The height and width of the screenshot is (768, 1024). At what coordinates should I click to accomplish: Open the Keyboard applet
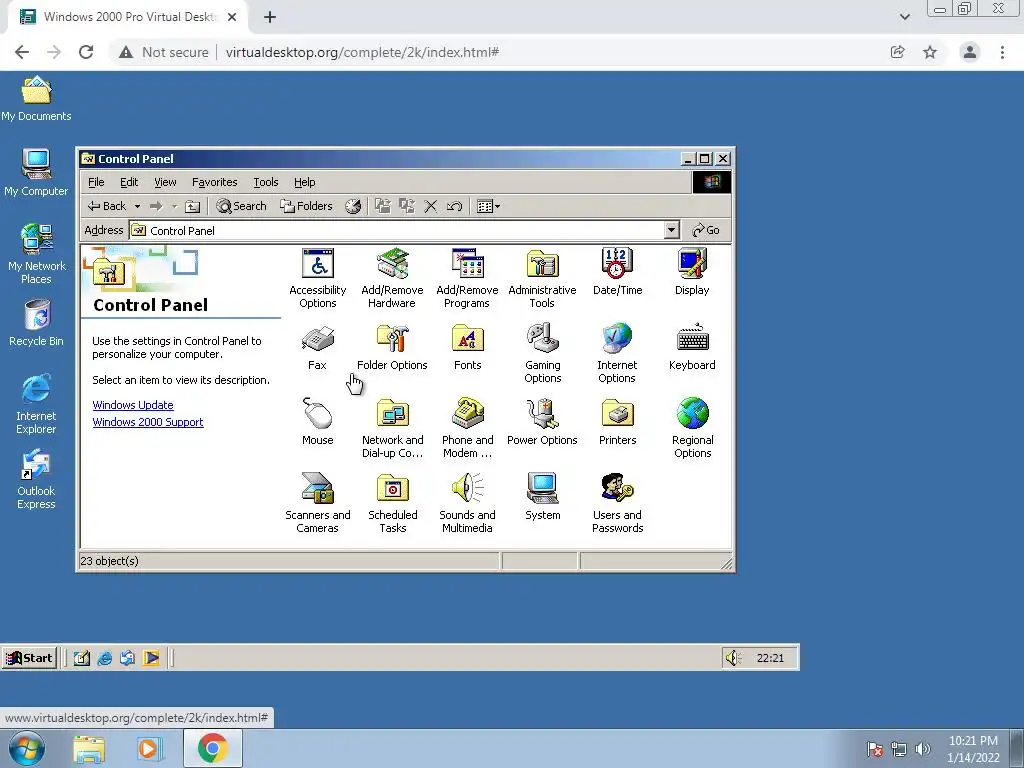coord(692,347)
